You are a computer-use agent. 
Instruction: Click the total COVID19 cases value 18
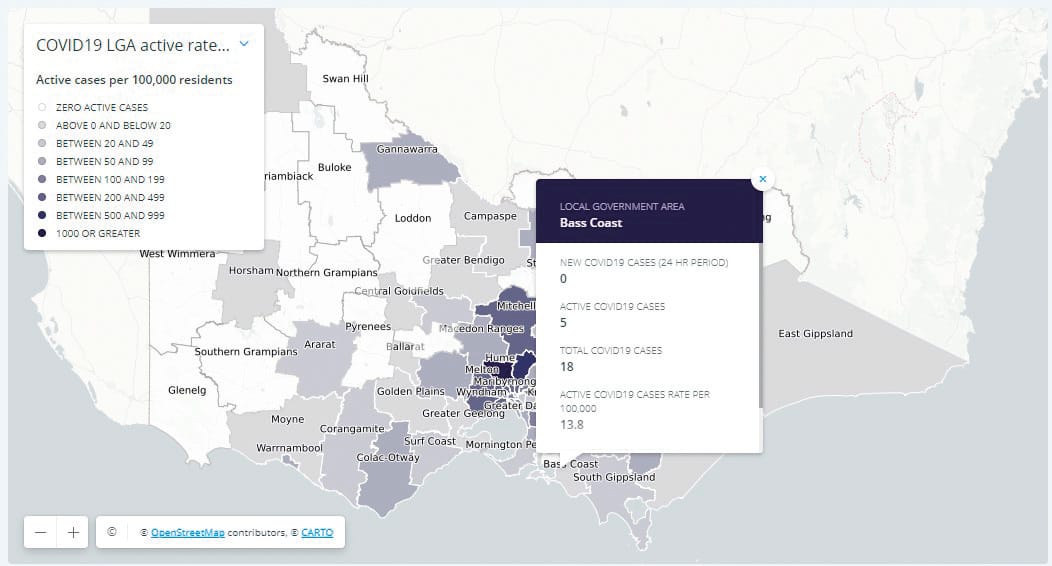567,367
